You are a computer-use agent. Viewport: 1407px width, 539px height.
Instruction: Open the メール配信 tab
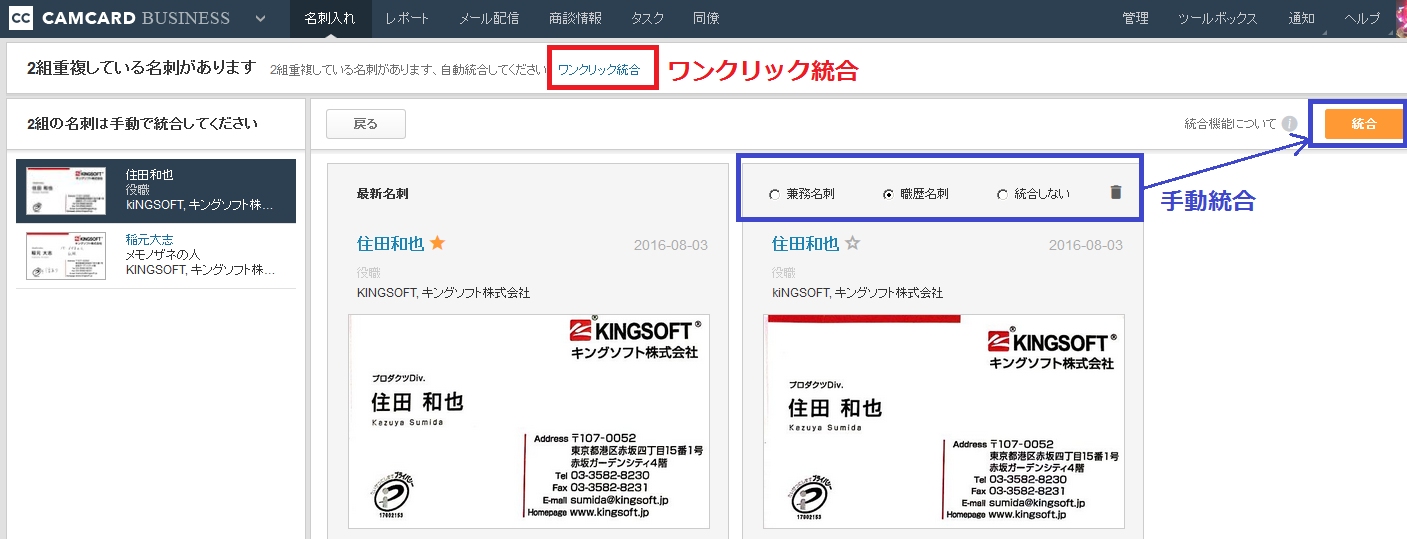tap(489, 18)
